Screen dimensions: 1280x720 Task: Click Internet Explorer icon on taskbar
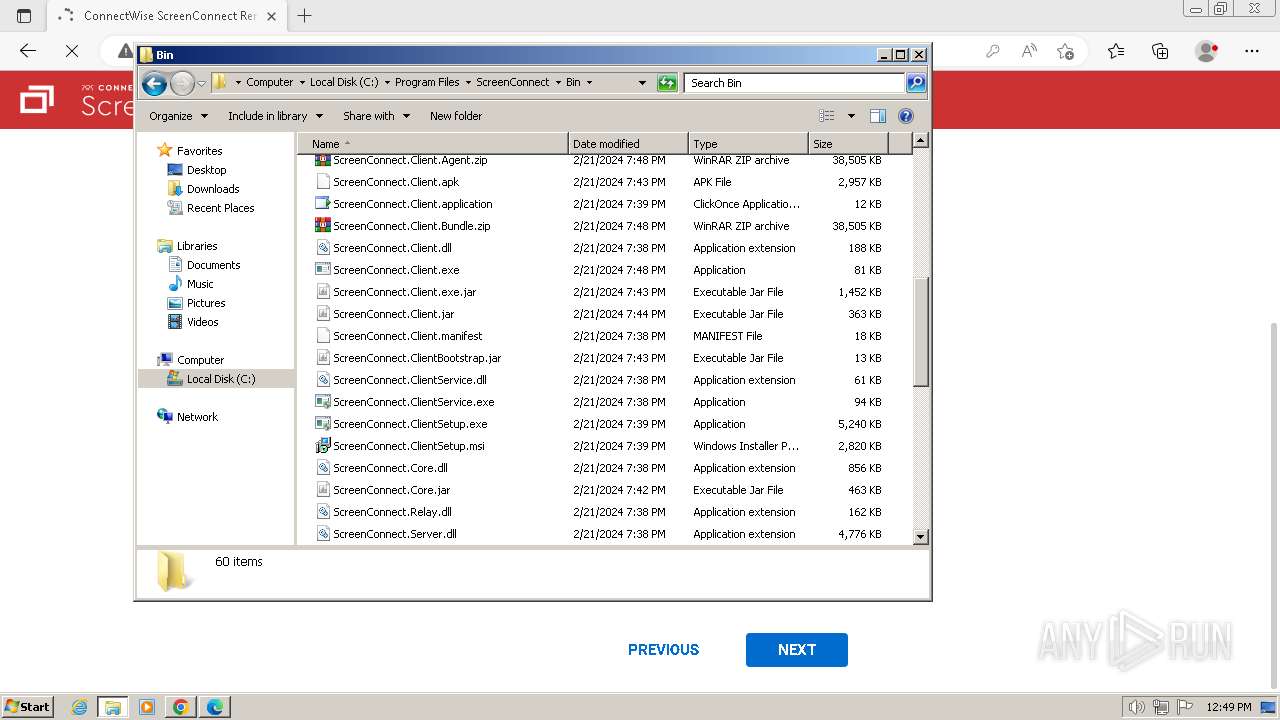pyautogui.click(x=79, y=707)
